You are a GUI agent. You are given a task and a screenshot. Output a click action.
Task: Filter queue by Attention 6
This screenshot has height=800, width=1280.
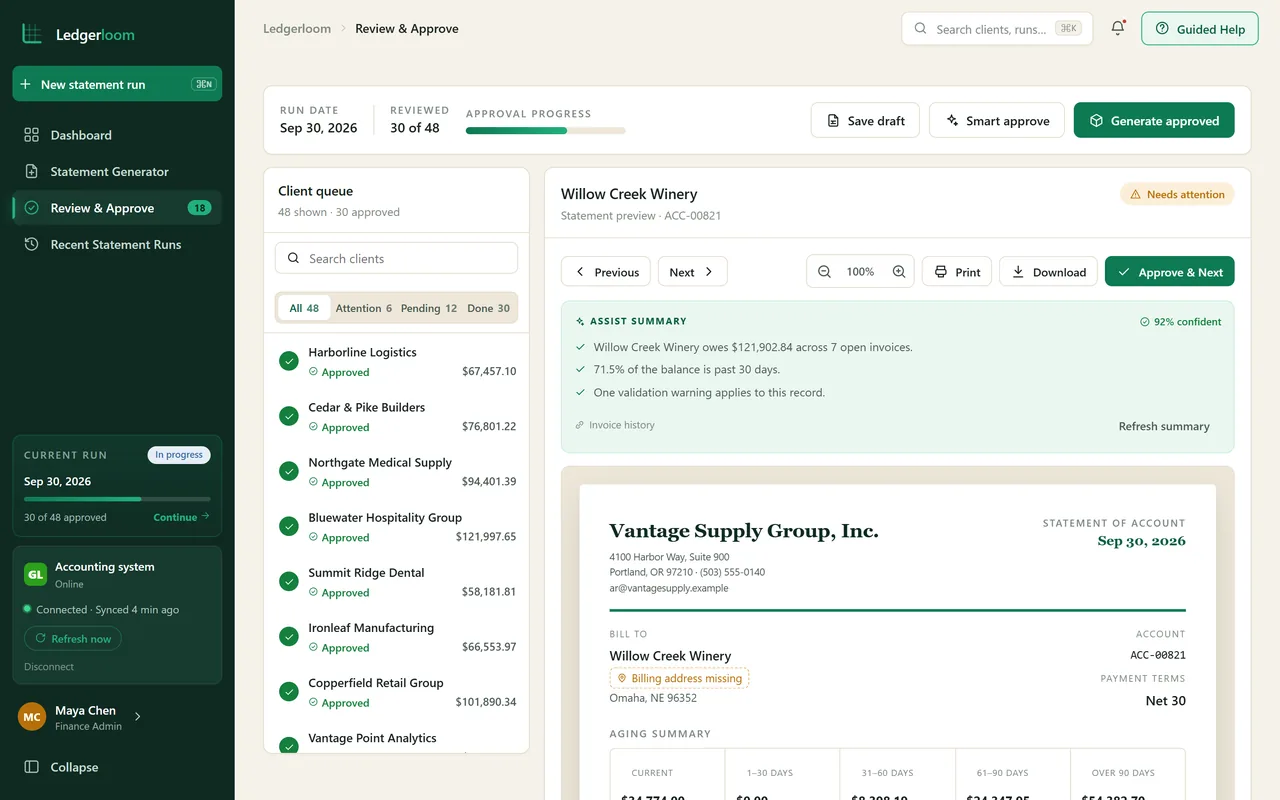click(364, 308)
